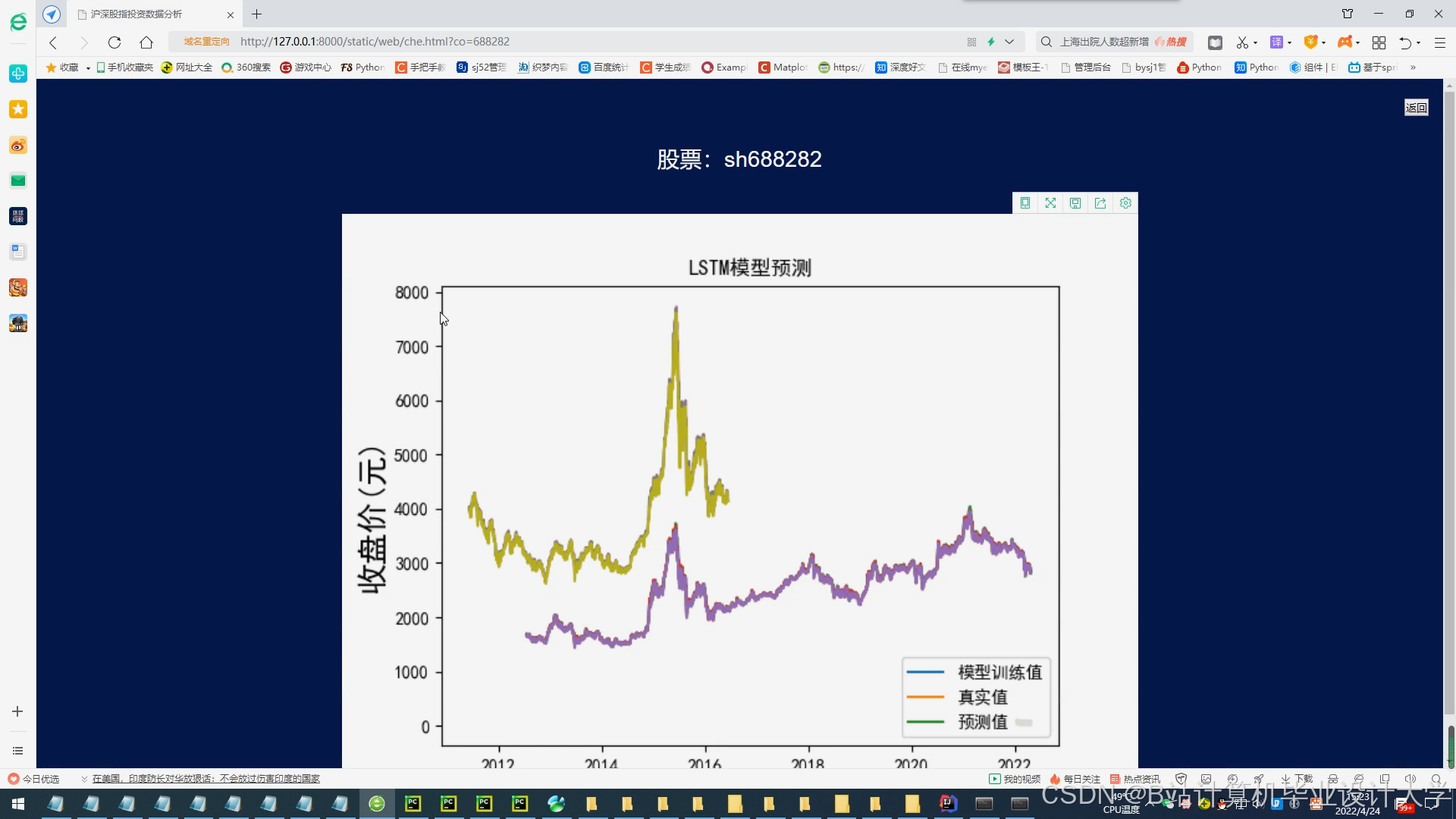Open the 收藏 favorites star bookmark
The image size is (1456, 819).
pos(62,67)
